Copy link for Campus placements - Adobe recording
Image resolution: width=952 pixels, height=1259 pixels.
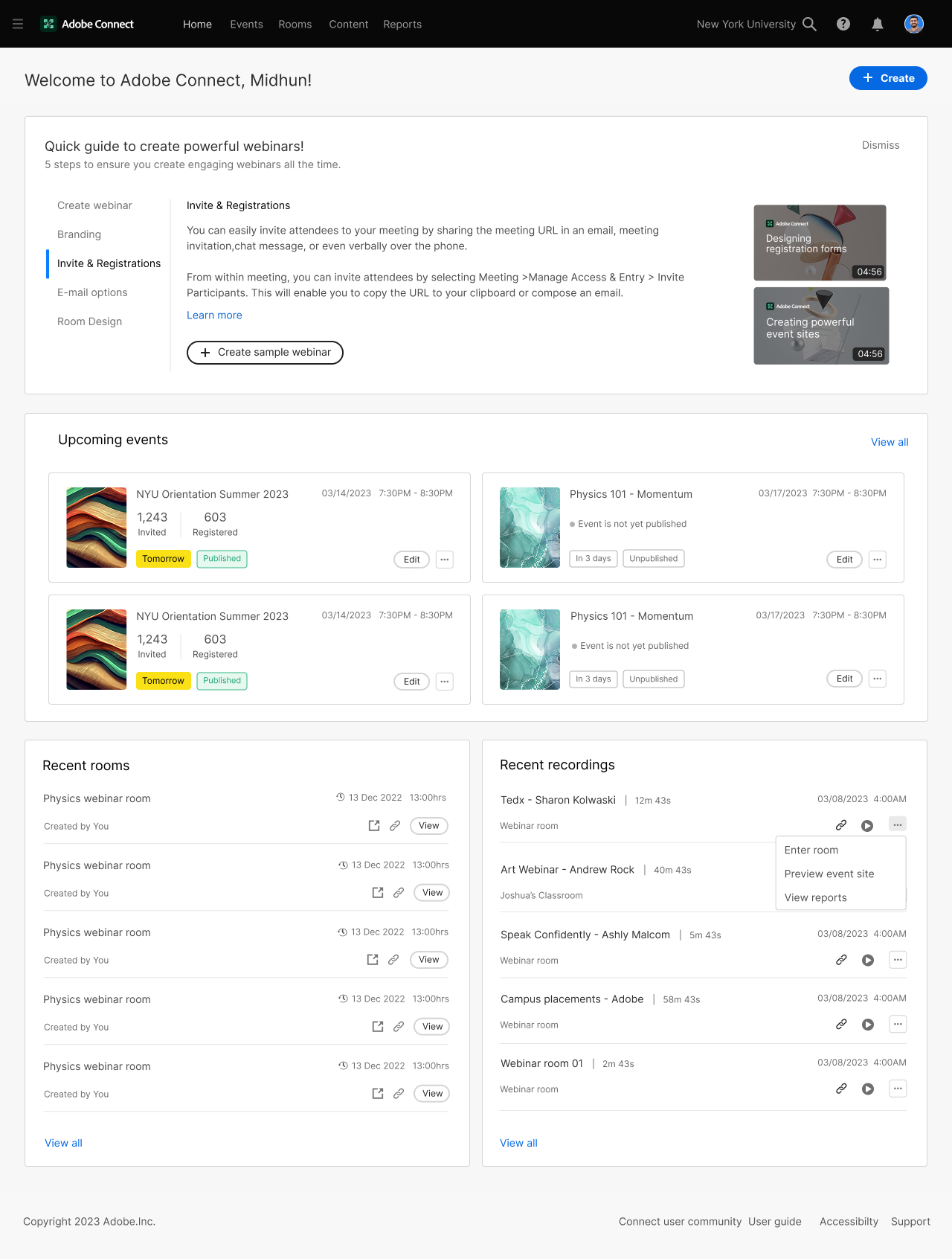(841, 1025)
